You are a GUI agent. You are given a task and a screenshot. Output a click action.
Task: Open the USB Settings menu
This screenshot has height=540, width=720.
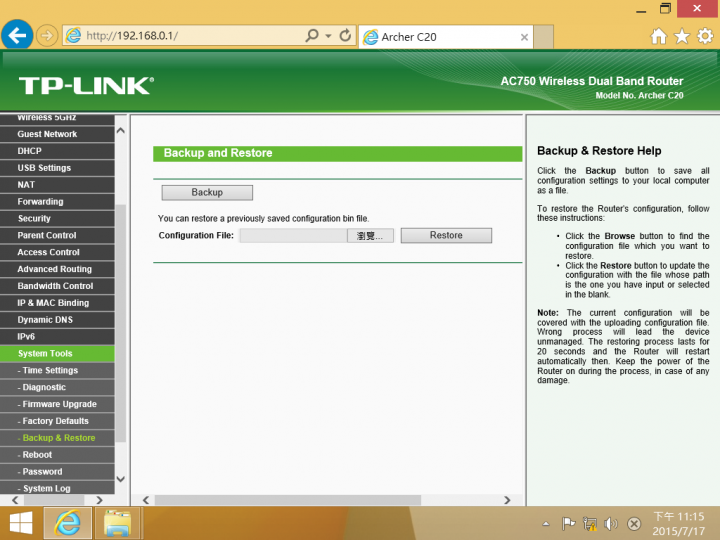pos(57,168)
